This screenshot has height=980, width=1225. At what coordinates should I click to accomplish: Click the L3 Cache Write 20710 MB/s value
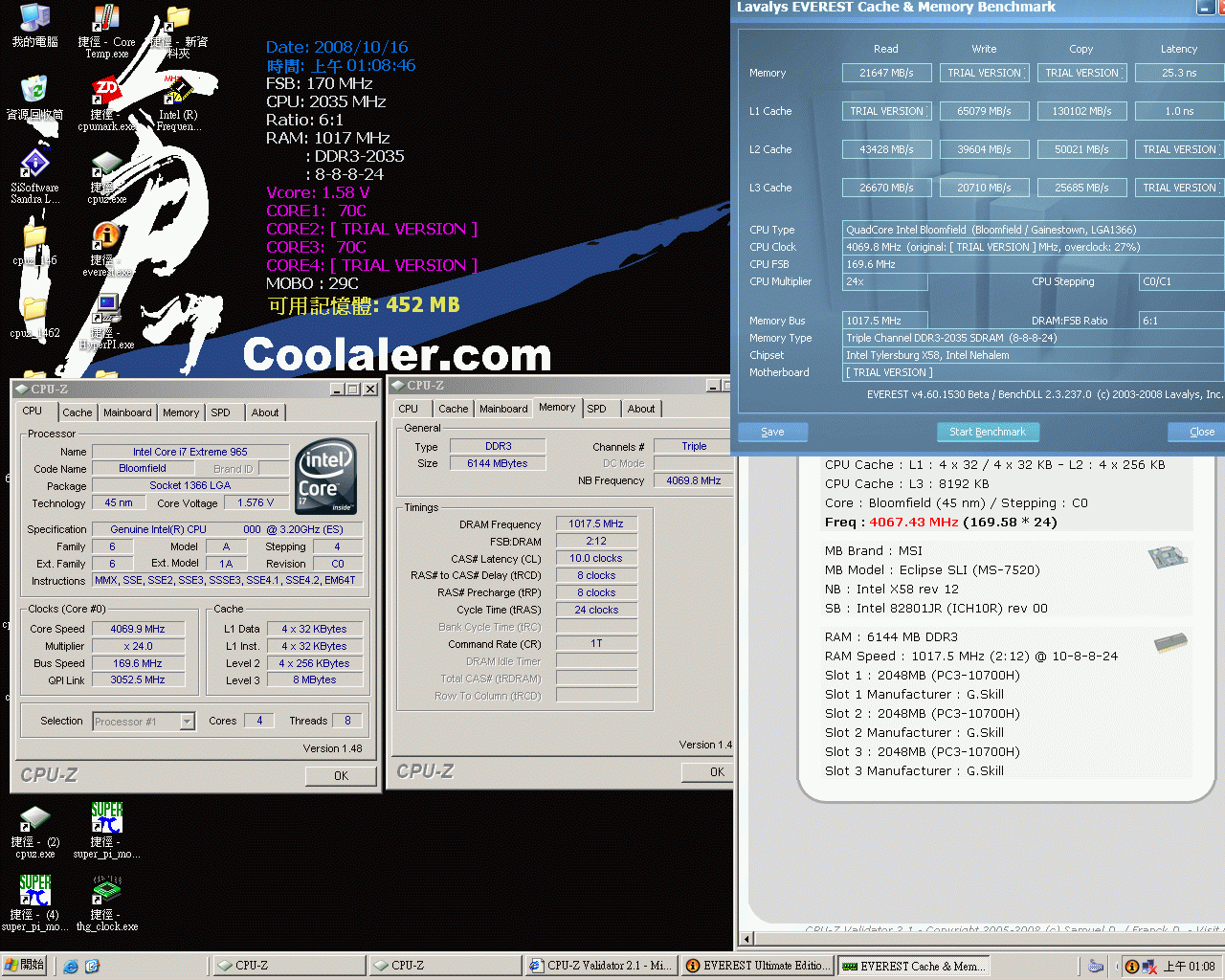(x=984, y=188)
